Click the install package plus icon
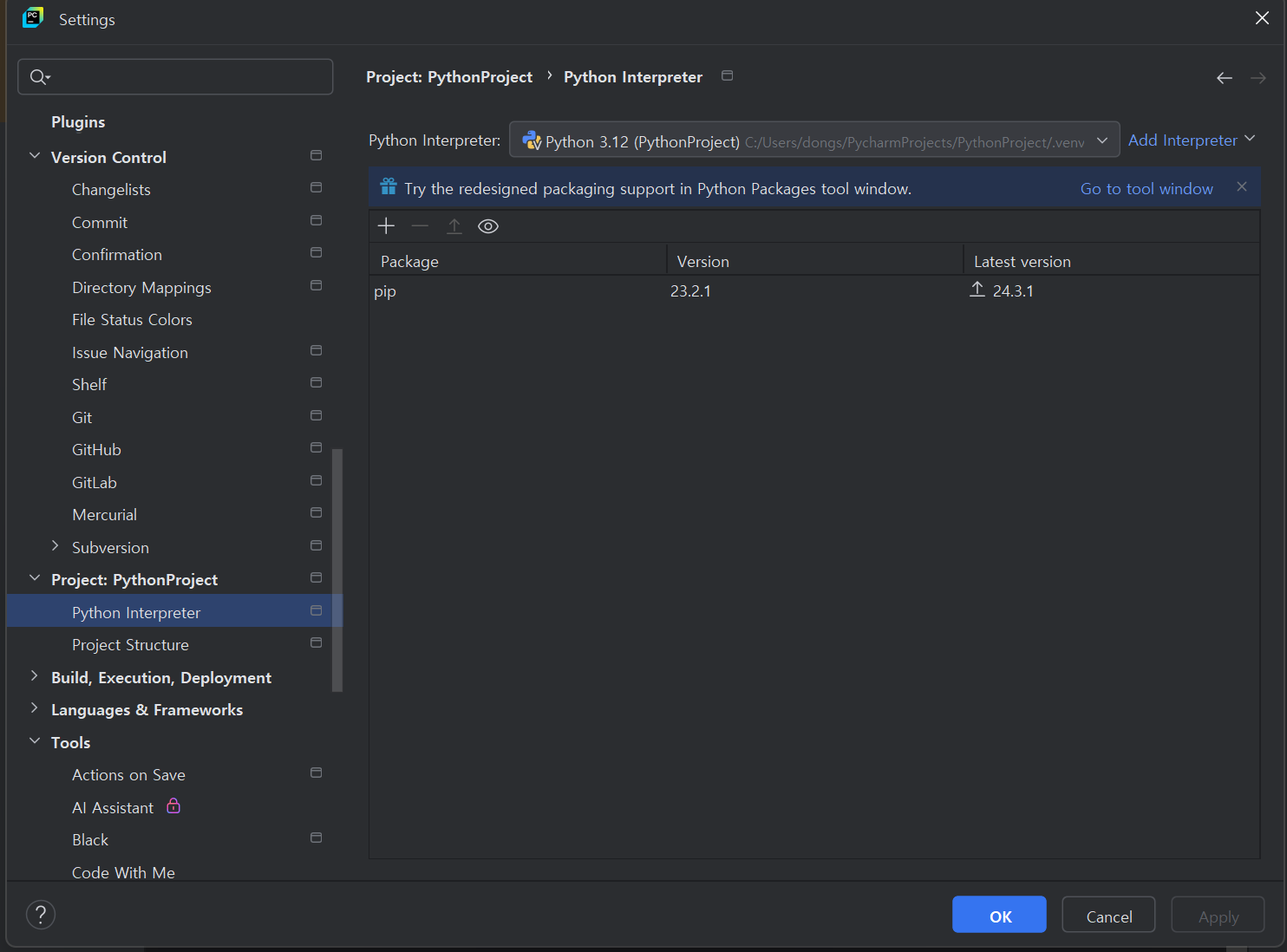Image resolution: width=1287 pixels, height=952 pixels. (386, 226)
